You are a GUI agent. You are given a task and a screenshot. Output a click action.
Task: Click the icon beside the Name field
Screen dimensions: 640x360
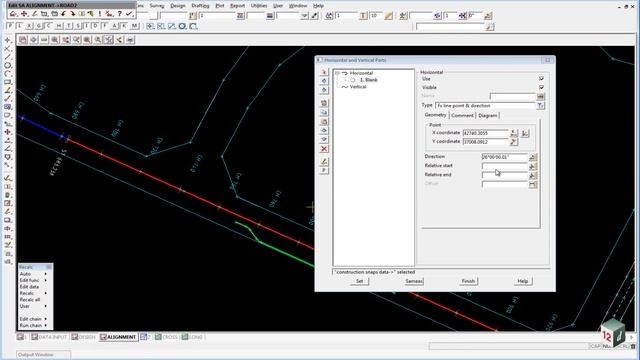click(541, 96)
